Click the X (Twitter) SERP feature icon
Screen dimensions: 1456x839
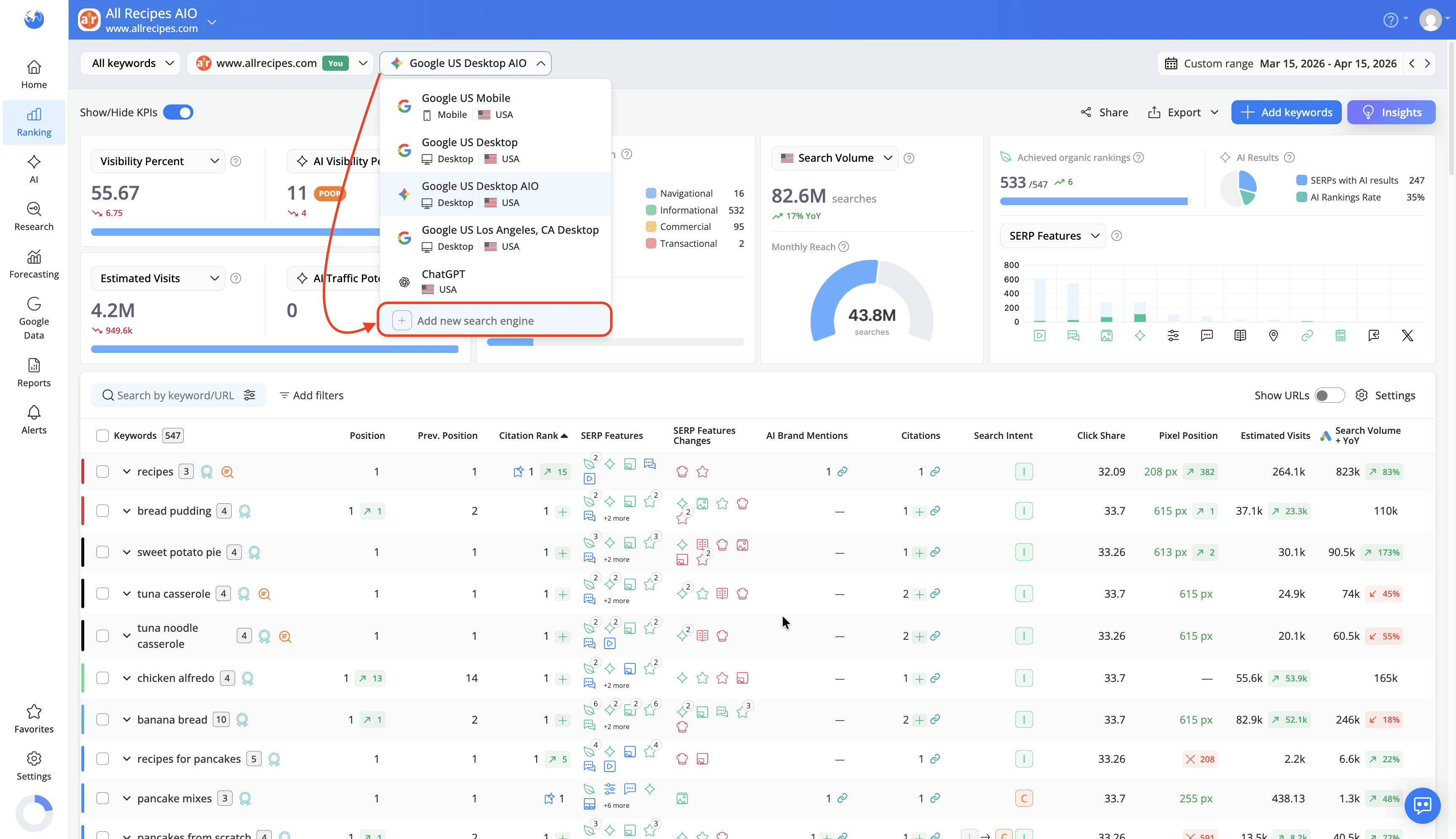click(1408, 335)
